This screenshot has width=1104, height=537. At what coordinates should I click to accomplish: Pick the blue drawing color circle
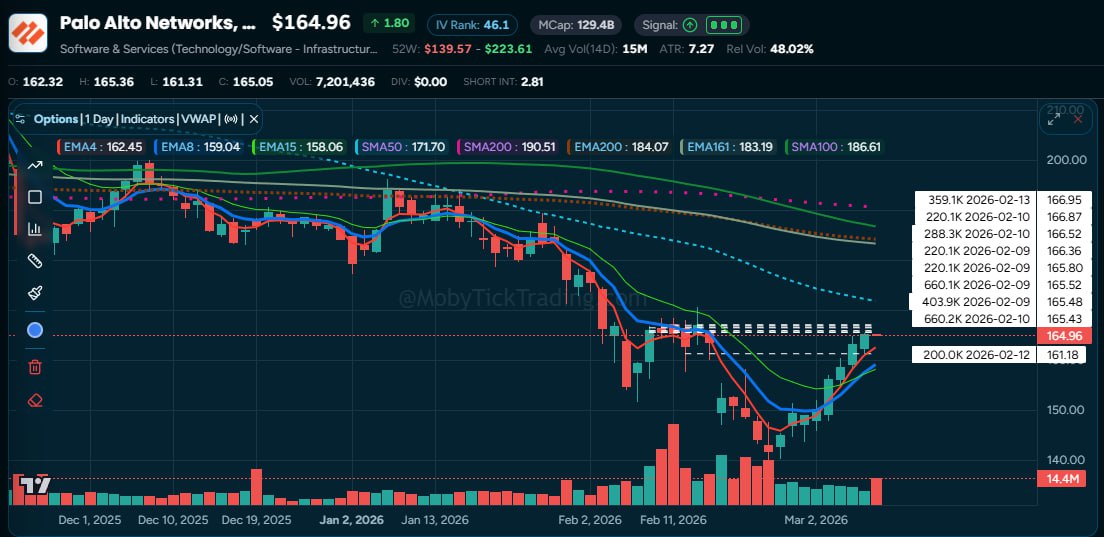click(35, 330)
